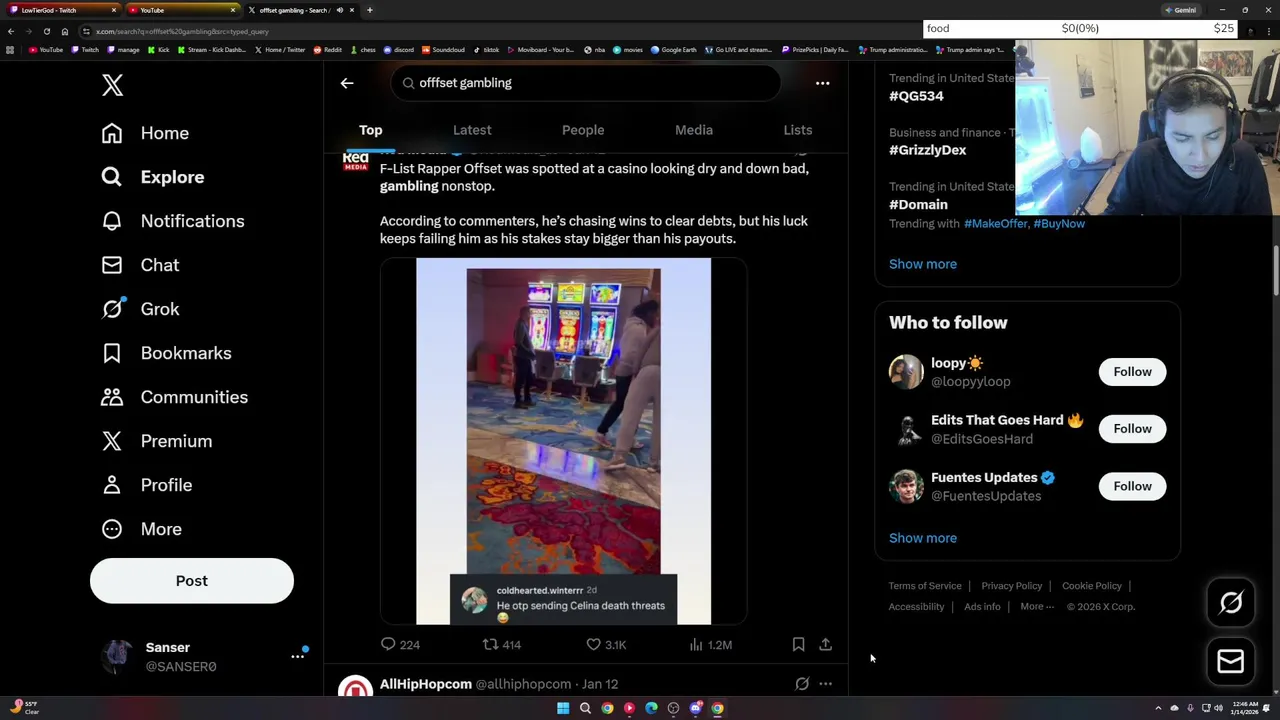Open the Soundcloud bookmark
This screenshot has height=720, width=1280.
[444, 49]
